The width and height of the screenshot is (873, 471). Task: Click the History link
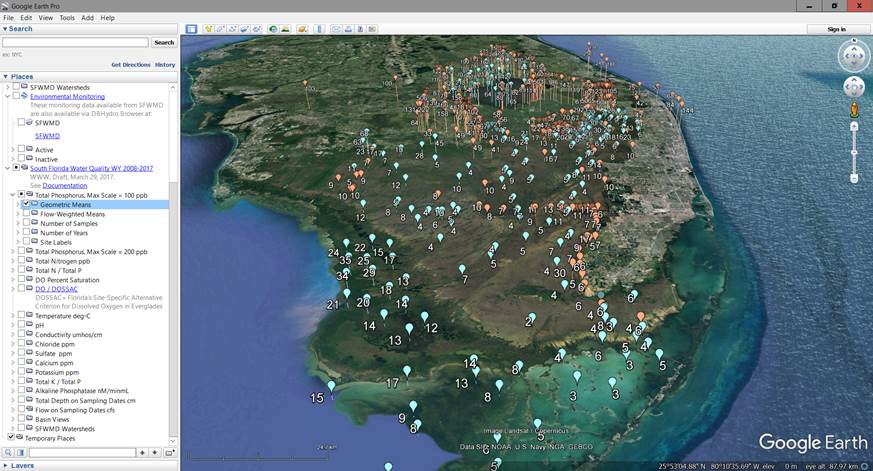pyautogui.click(x=165, y=65)
